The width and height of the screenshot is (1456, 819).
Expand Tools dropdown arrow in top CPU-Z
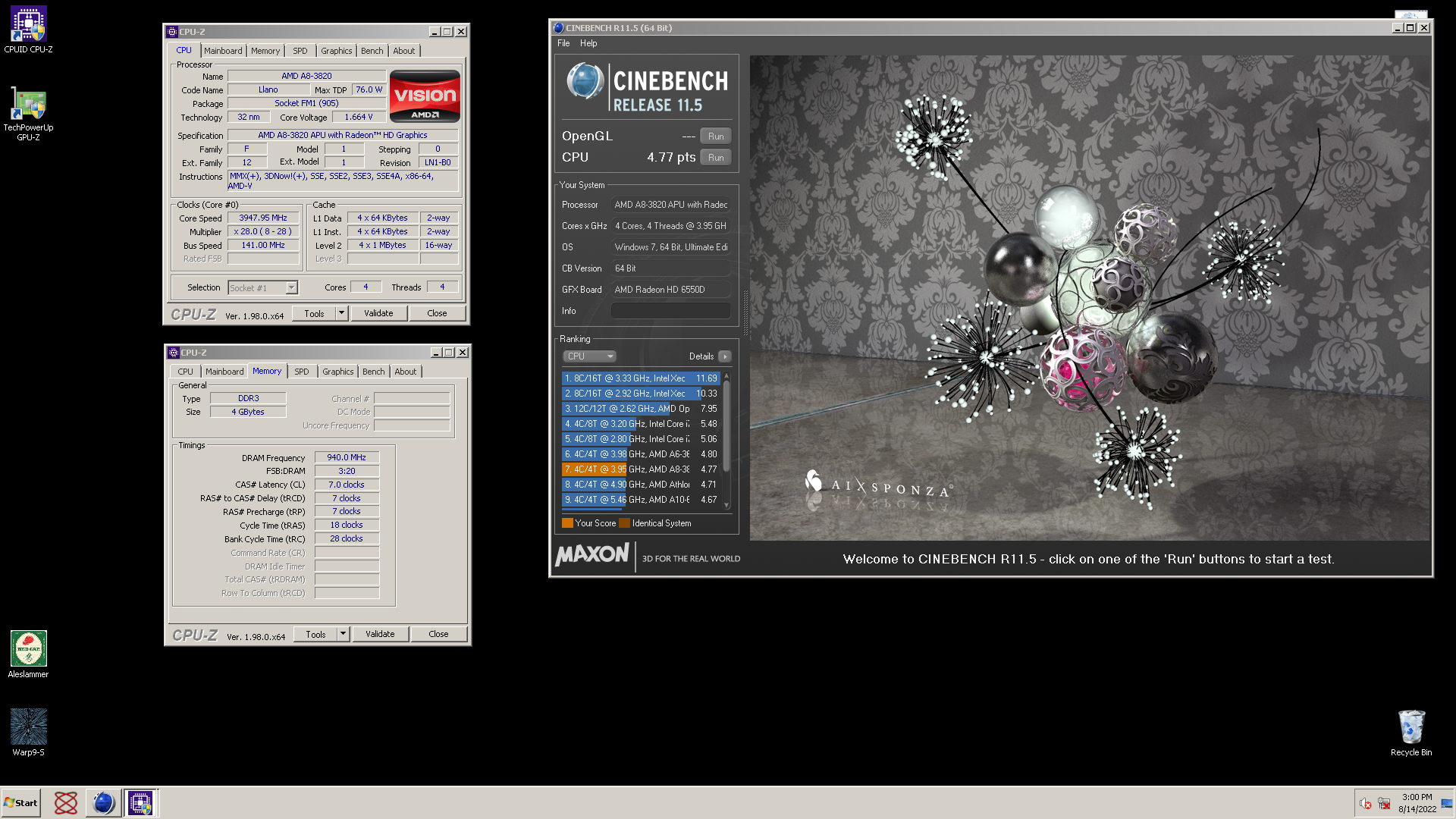[x=341, y=313]
